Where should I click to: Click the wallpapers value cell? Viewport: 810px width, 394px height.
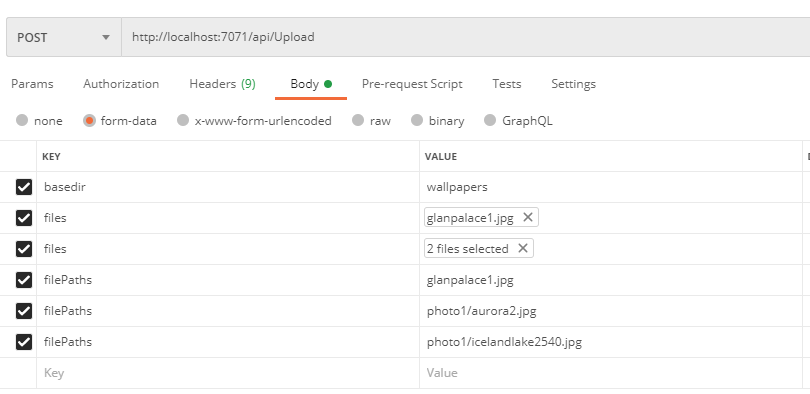[x=611, y=187]
